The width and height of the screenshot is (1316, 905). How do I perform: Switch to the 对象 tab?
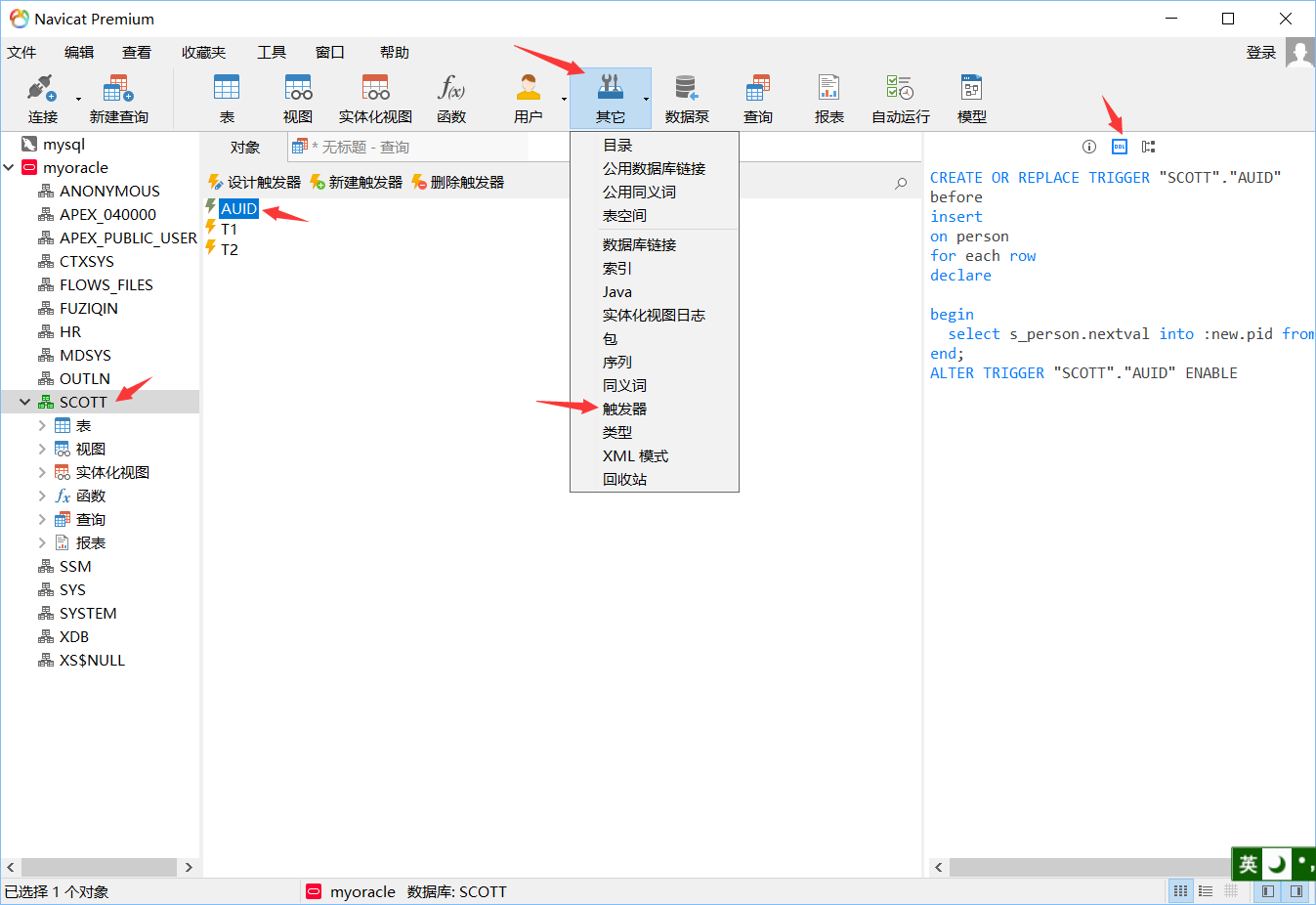click(x=244, y=148)
